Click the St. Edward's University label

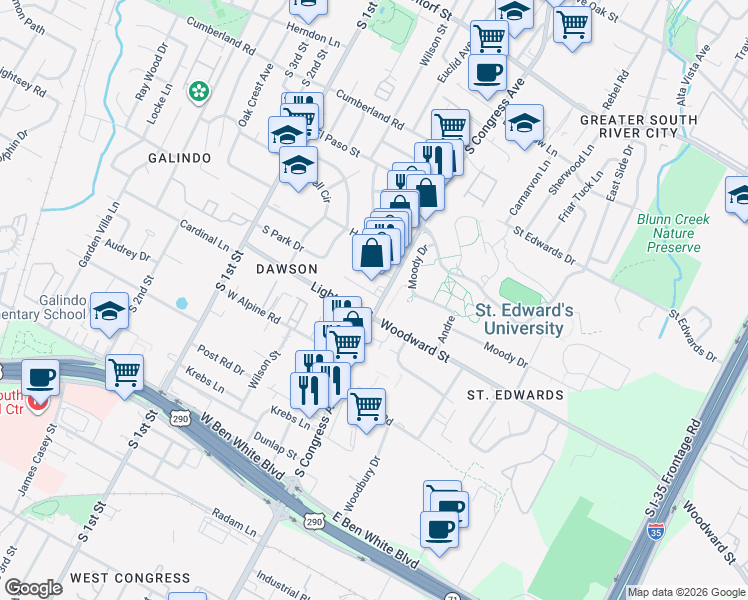coord(524,319)
